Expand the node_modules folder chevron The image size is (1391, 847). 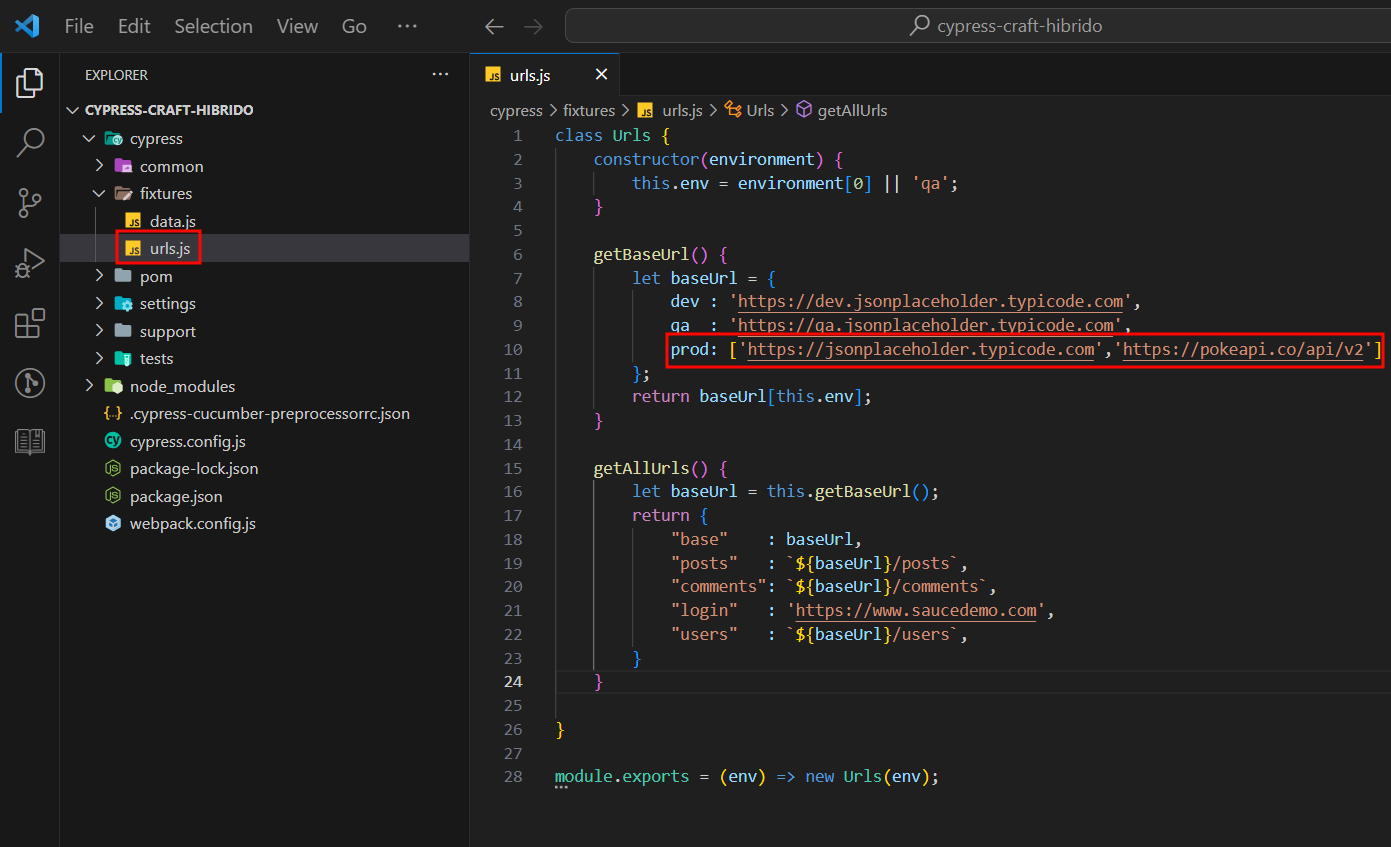click(x=89, y=386)
